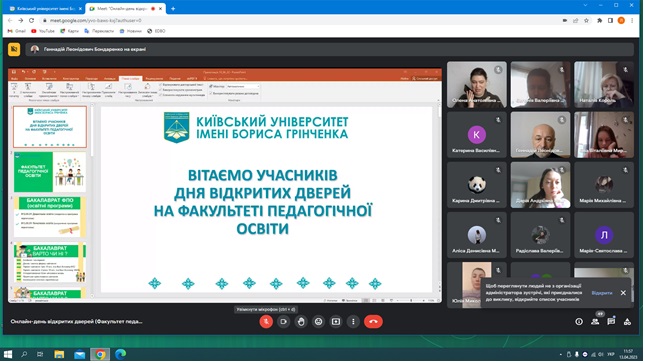This screenshot has height=363, width=645.
Task: Open the activities icon in Meet
Action: [627, 322]
